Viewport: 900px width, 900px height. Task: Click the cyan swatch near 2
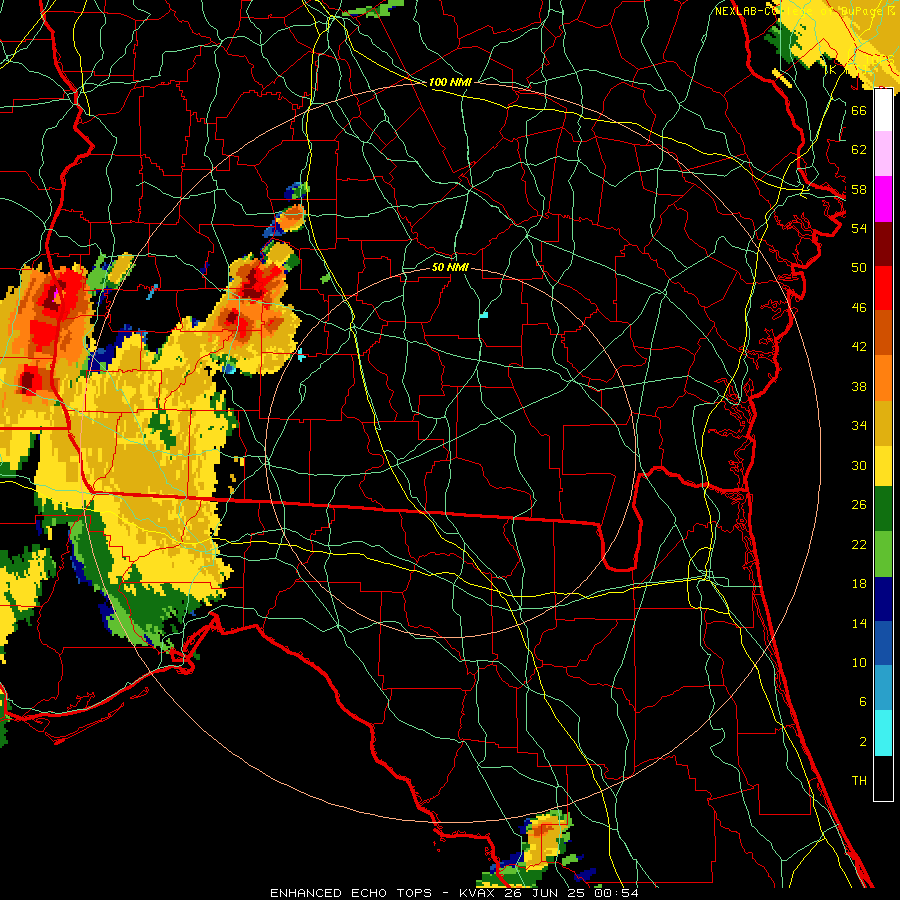coord(883,733)
